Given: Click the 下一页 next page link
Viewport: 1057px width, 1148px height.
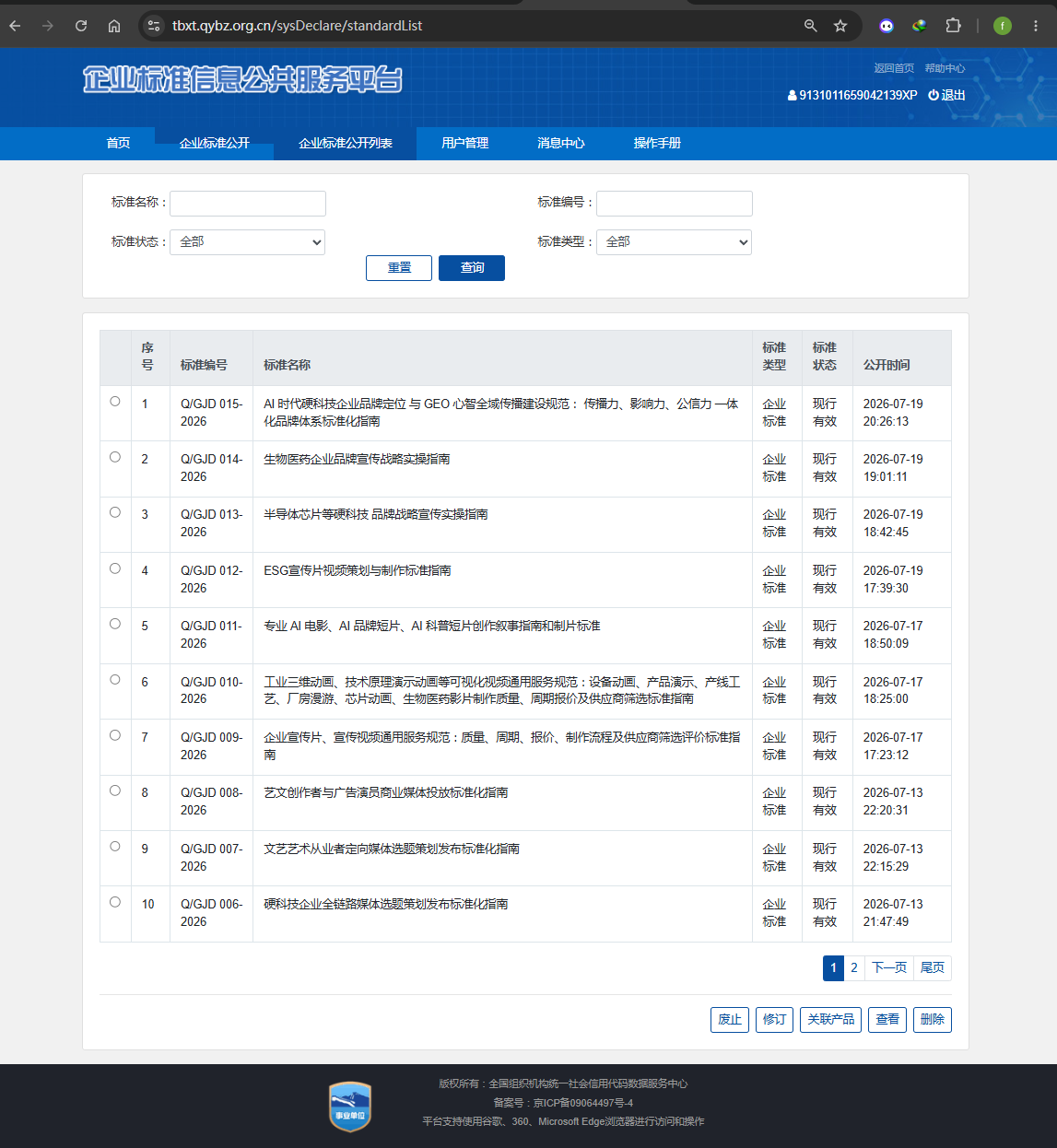Looking at the screenshot, I should 889,968.
